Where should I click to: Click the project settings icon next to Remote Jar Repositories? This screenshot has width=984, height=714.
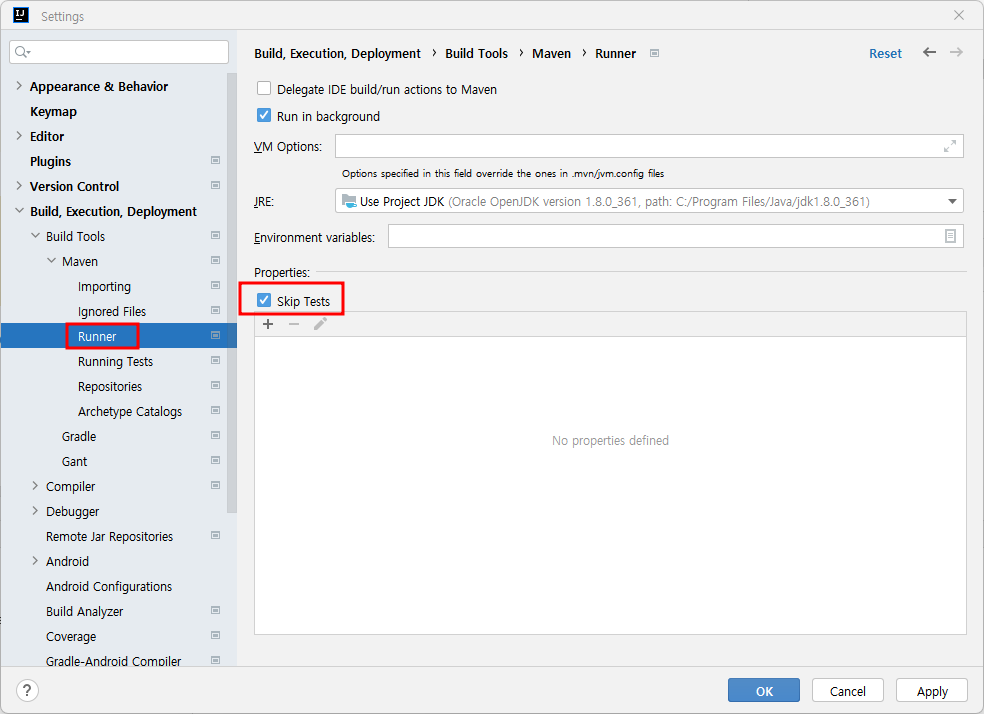(x=215, y=535)
